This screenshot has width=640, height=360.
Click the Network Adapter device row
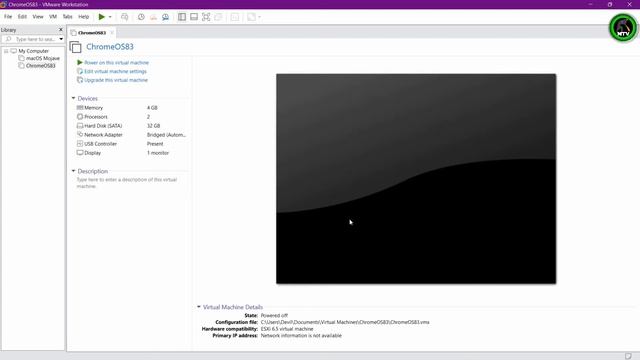[131, 135]
